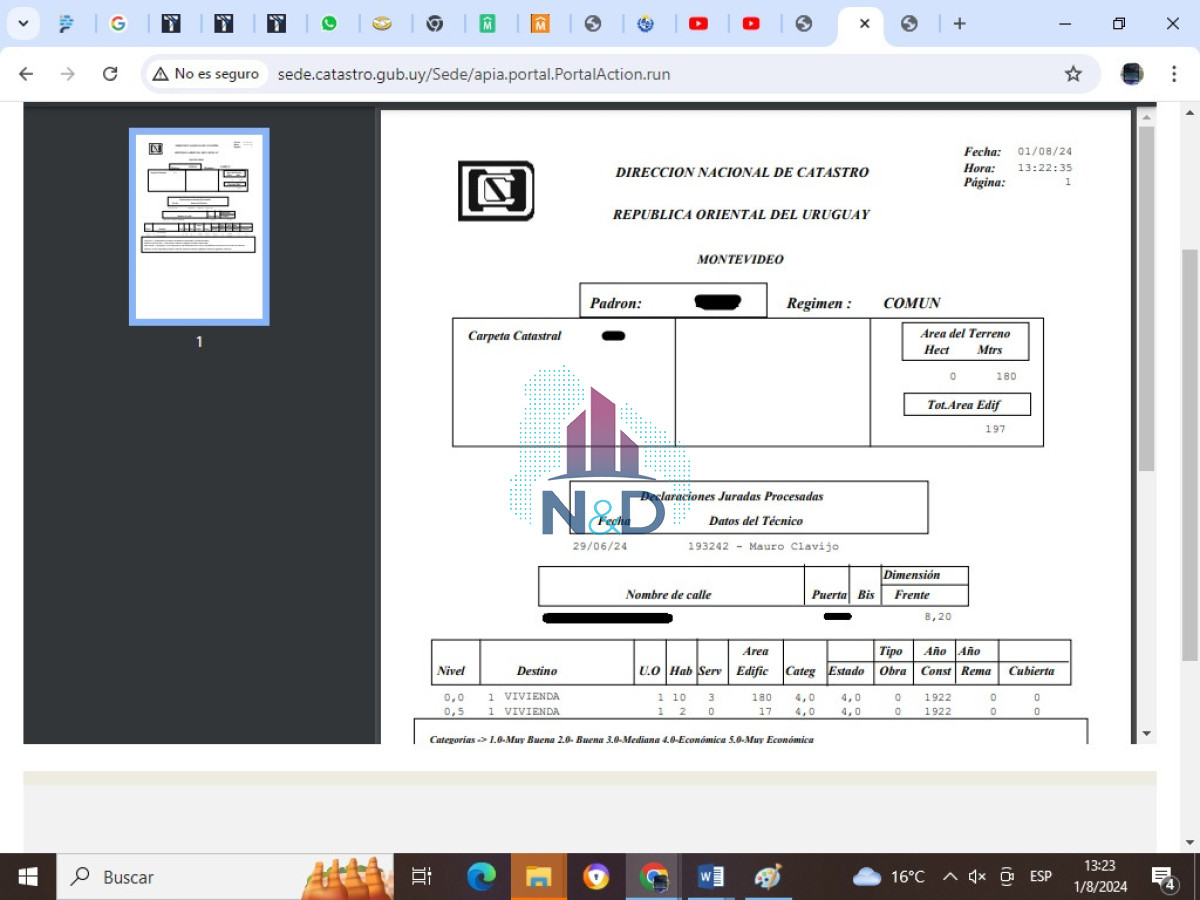Open the Chrome profile avatar

coord(1132,74)
